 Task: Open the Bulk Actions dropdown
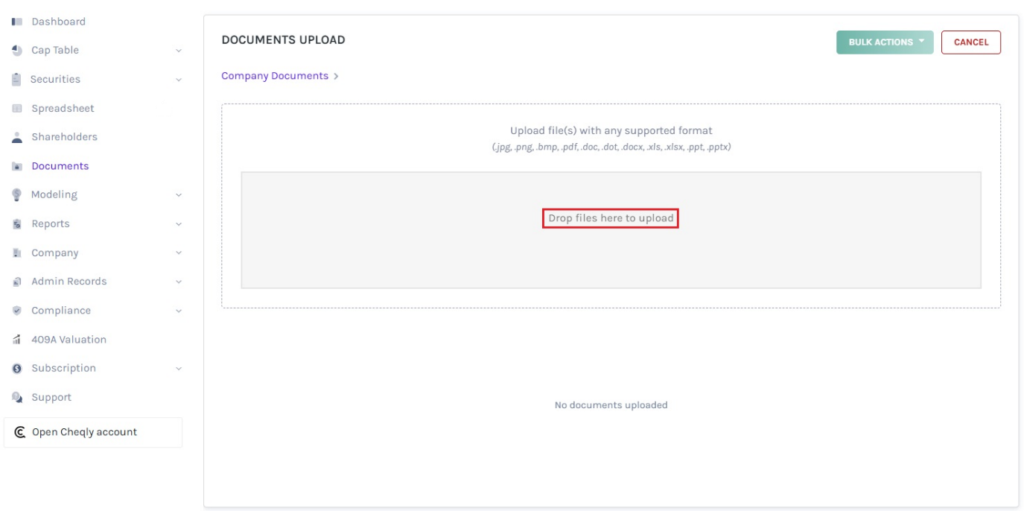click(885, 42)
